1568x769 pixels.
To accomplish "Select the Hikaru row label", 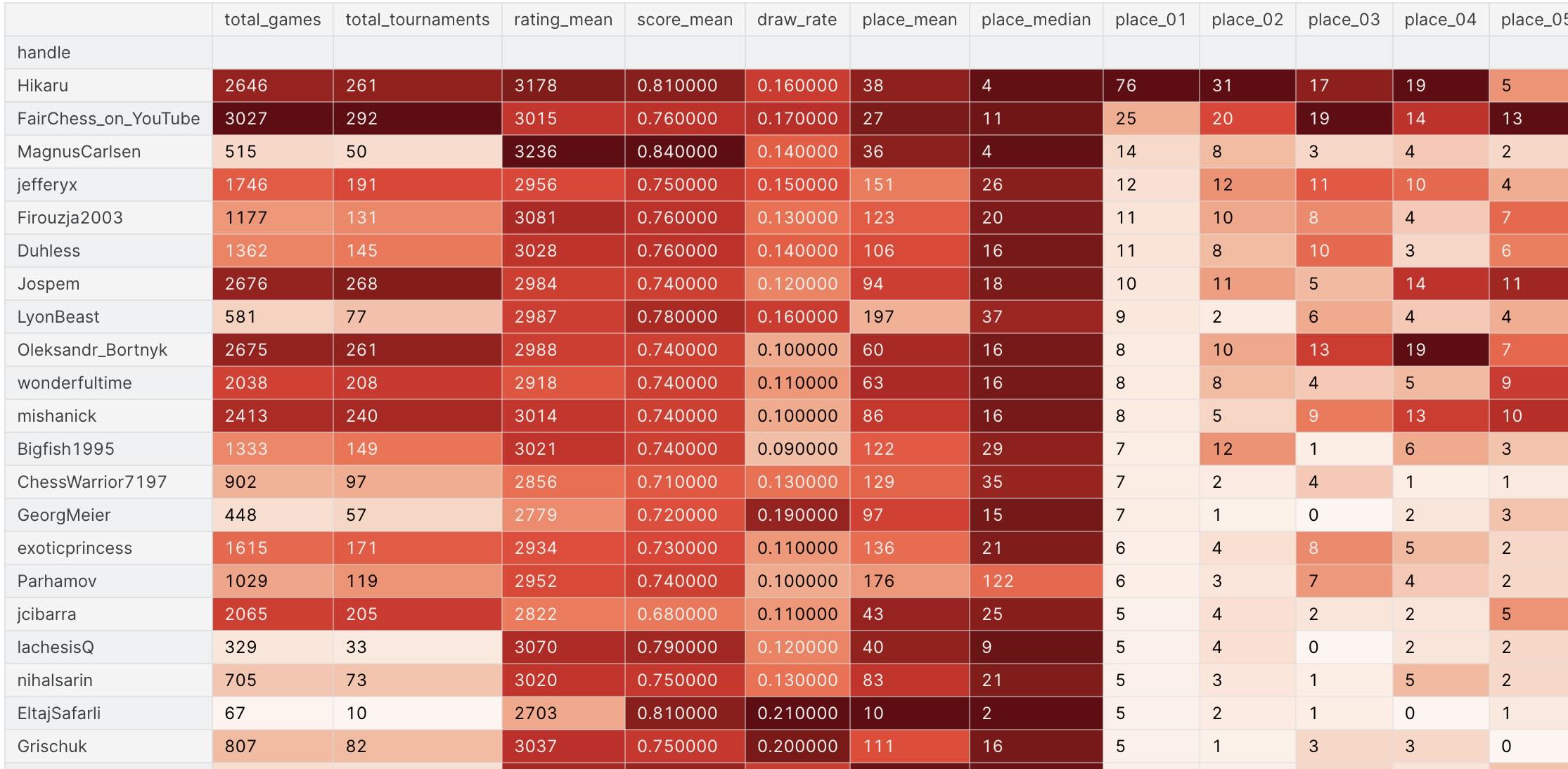I will [x=43, y=86].
